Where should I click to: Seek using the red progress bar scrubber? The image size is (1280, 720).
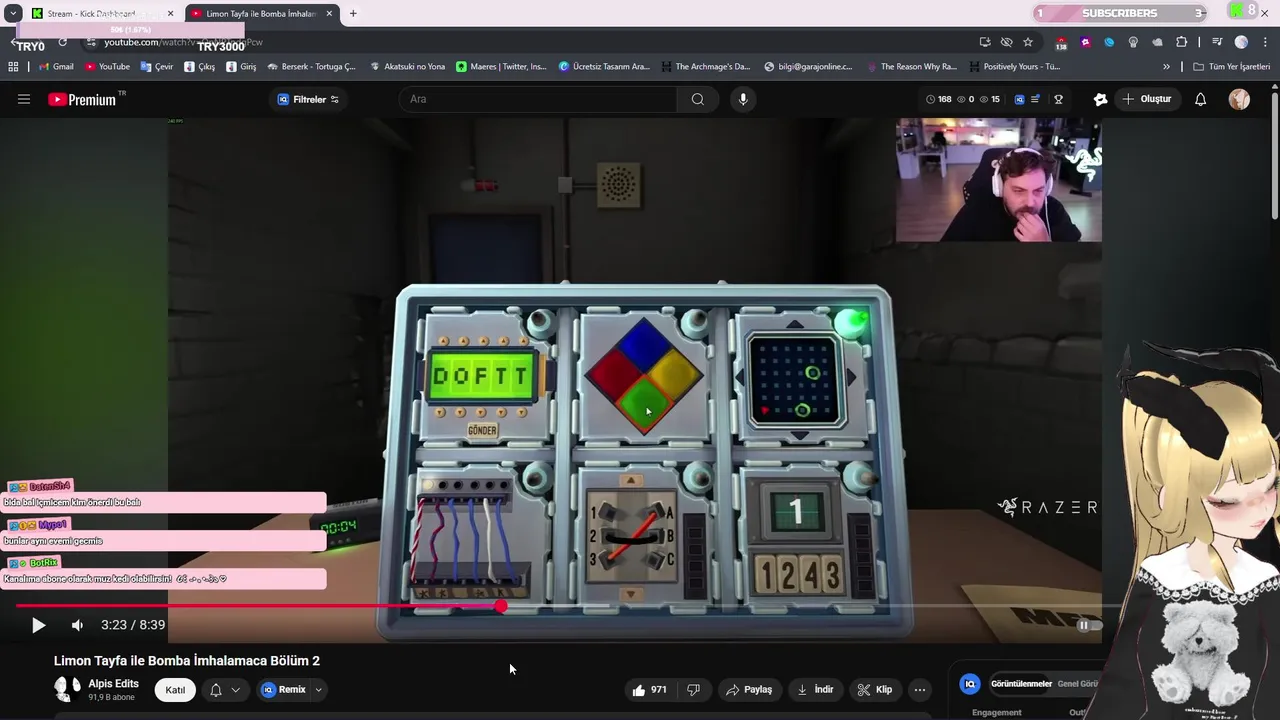(500, 606)
